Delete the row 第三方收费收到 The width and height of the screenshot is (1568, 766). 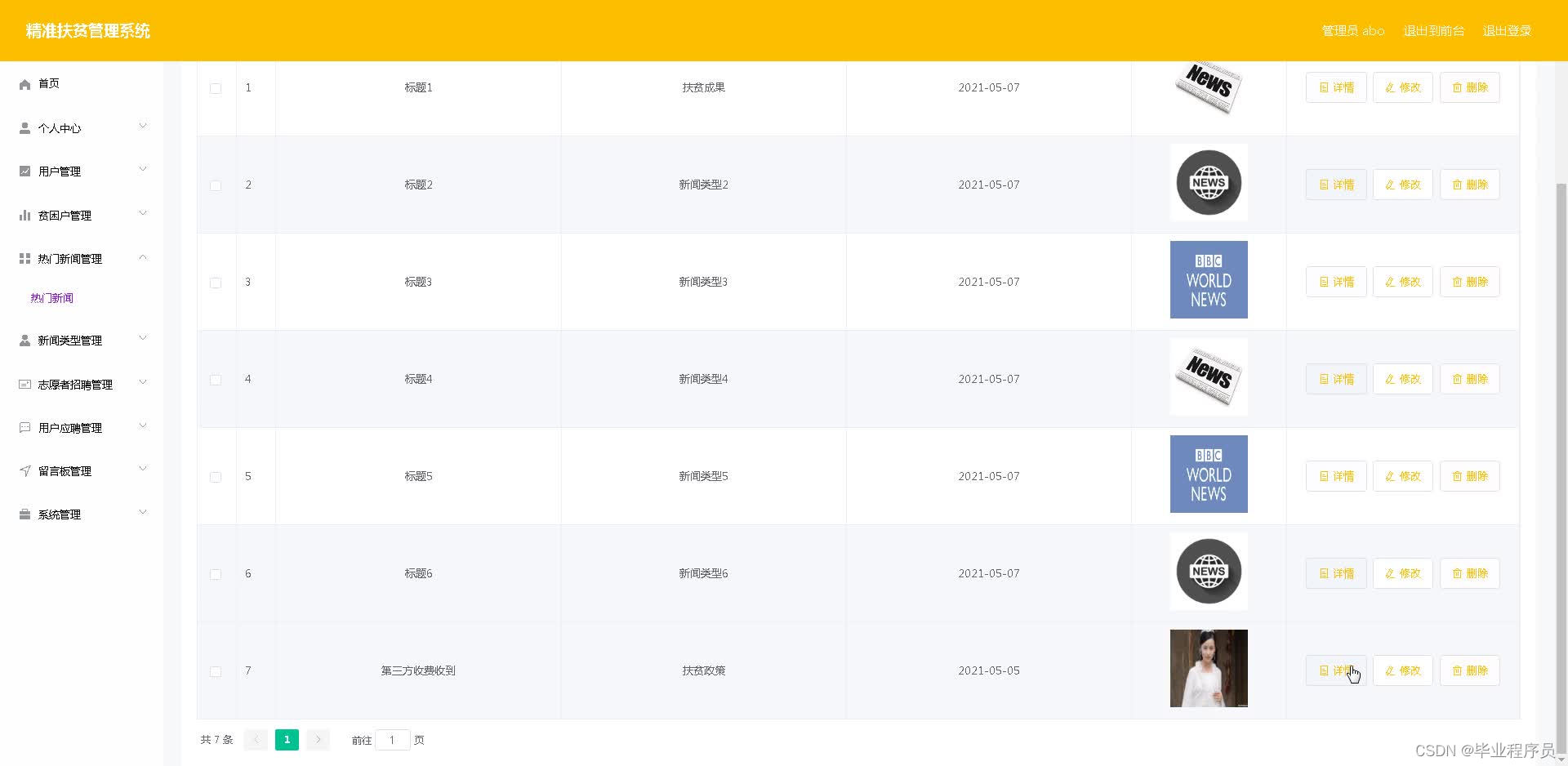[1469, 670]
